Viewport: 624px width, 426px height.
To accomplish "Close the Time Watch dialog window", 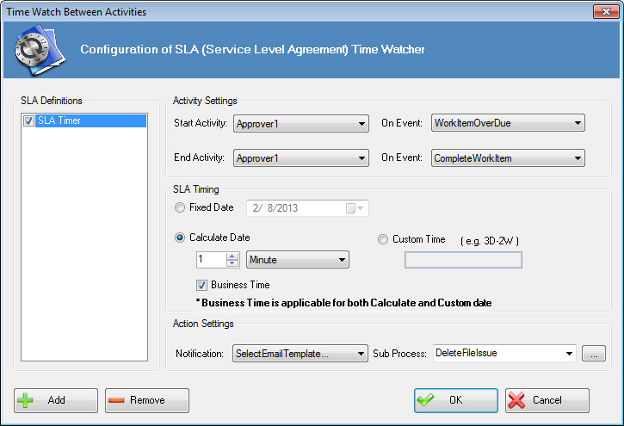I will (x=602, y=11).
